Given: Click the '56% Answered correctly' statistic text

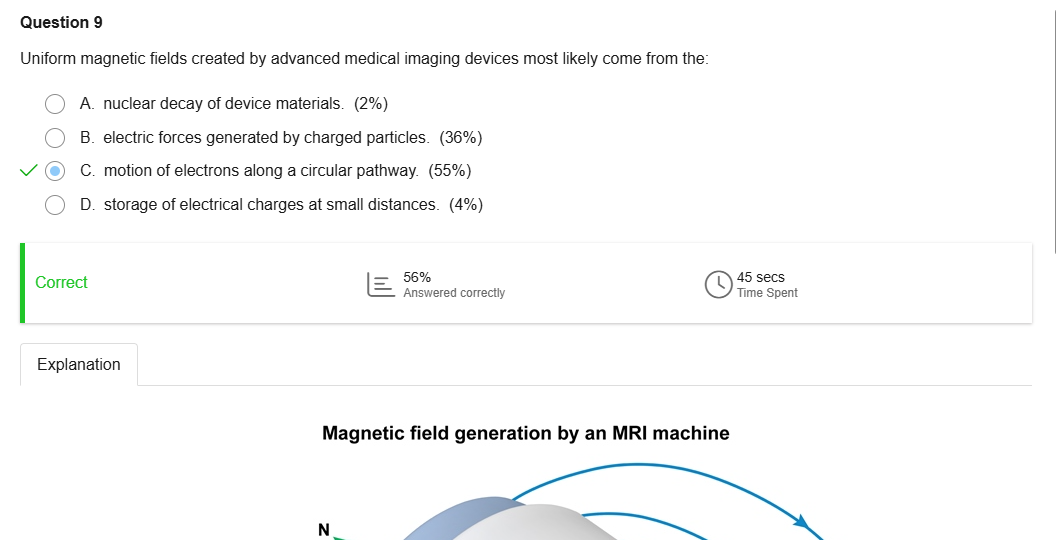Looking at the screenshot, I should pos(454,285).
